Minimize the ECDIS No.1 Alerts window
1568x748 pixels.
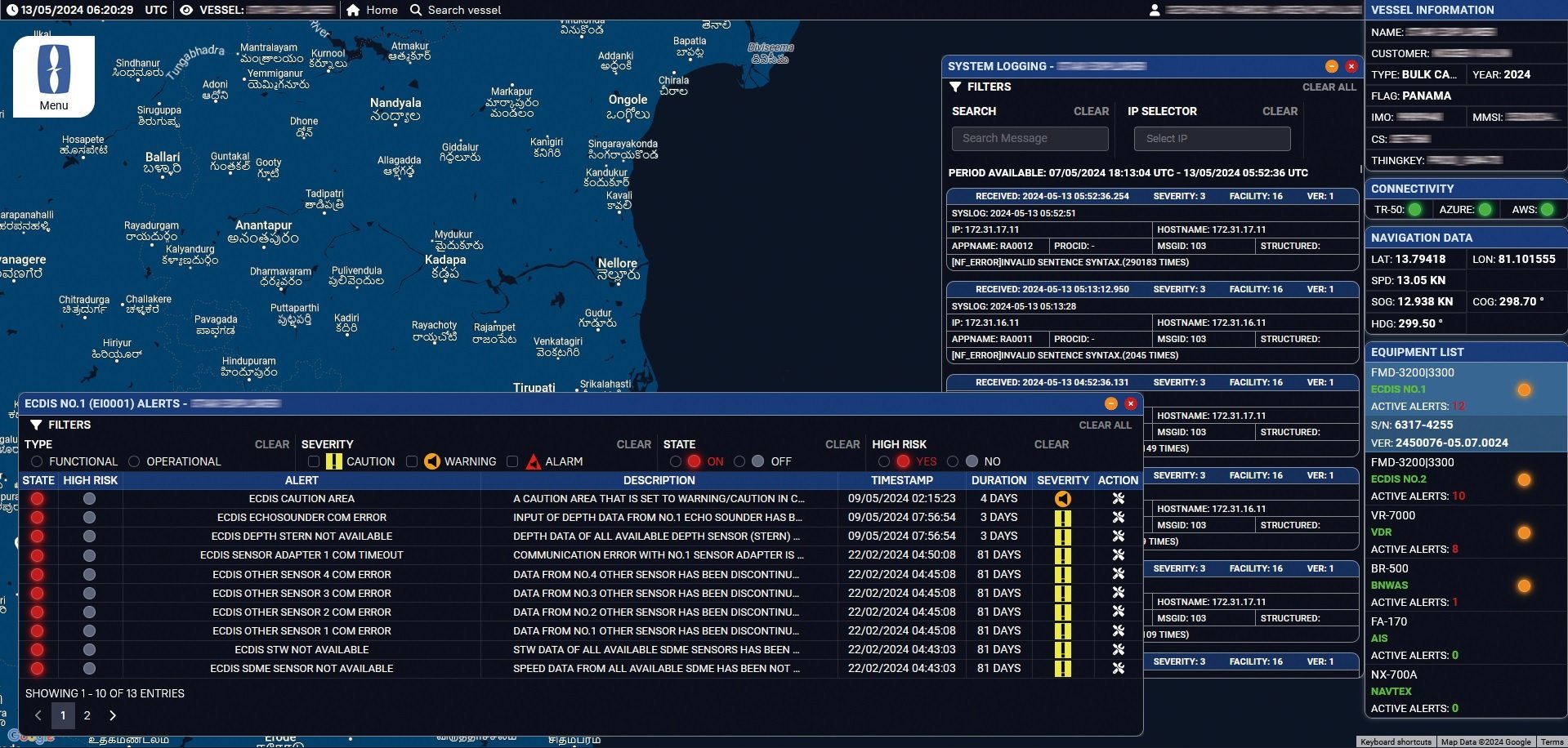1110,403
